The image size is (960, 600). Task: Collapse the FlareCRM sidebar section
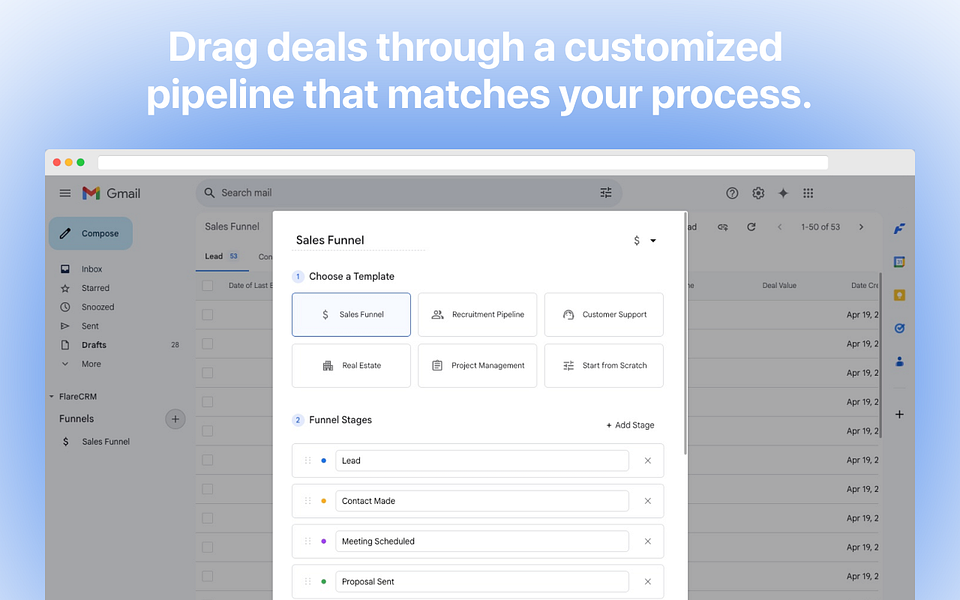click(x=51, y=397)
